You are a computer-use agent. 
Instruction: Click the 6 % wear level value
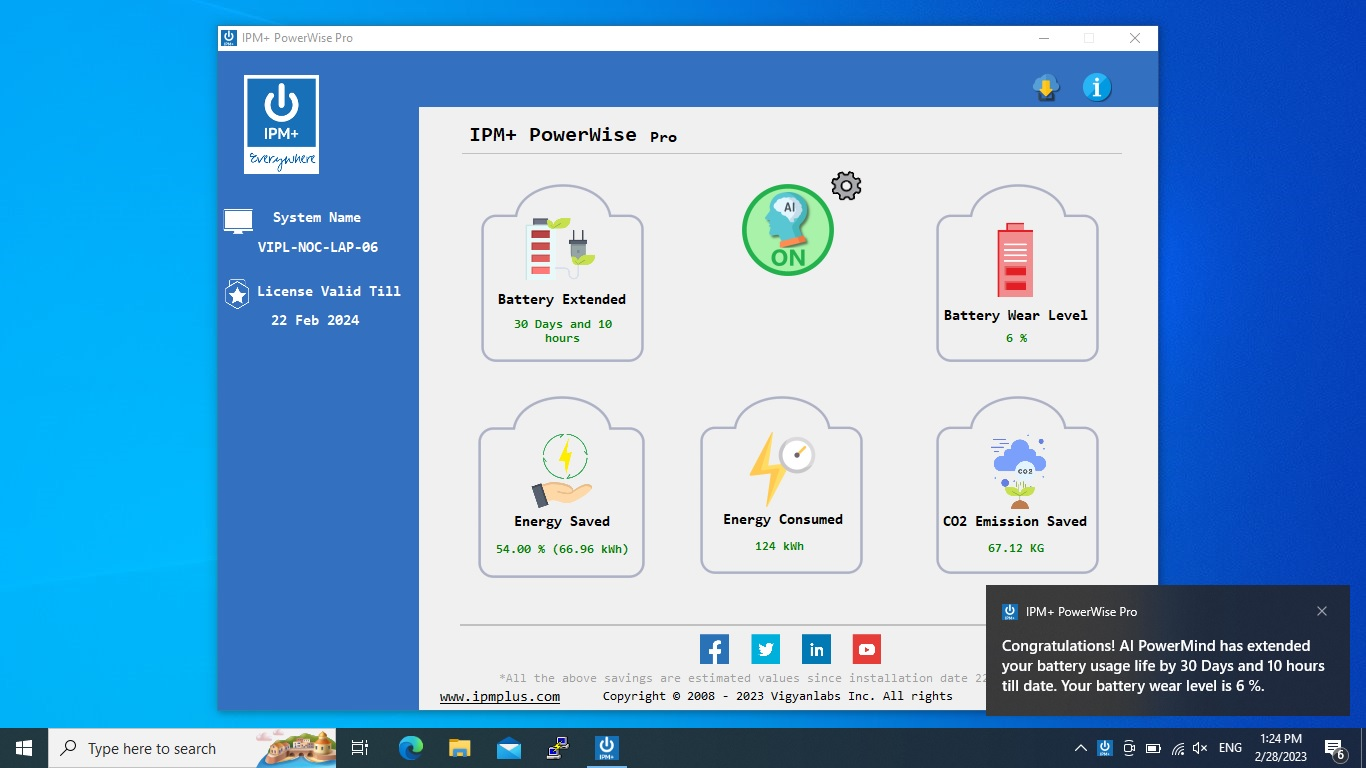1016,338
